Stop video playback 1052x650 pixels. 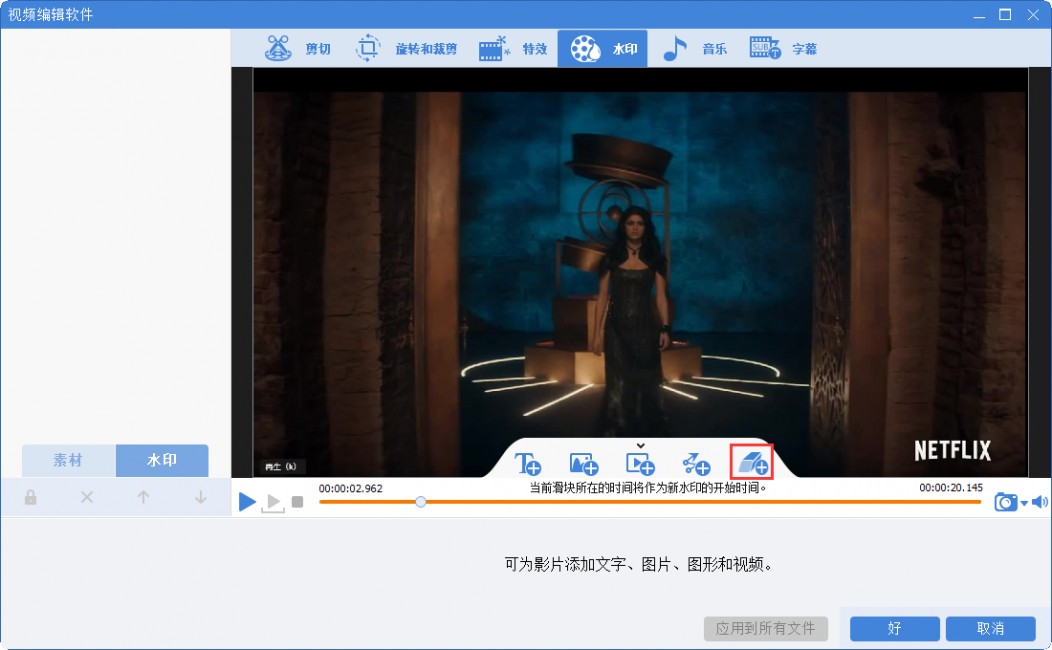tap(298, 502)
